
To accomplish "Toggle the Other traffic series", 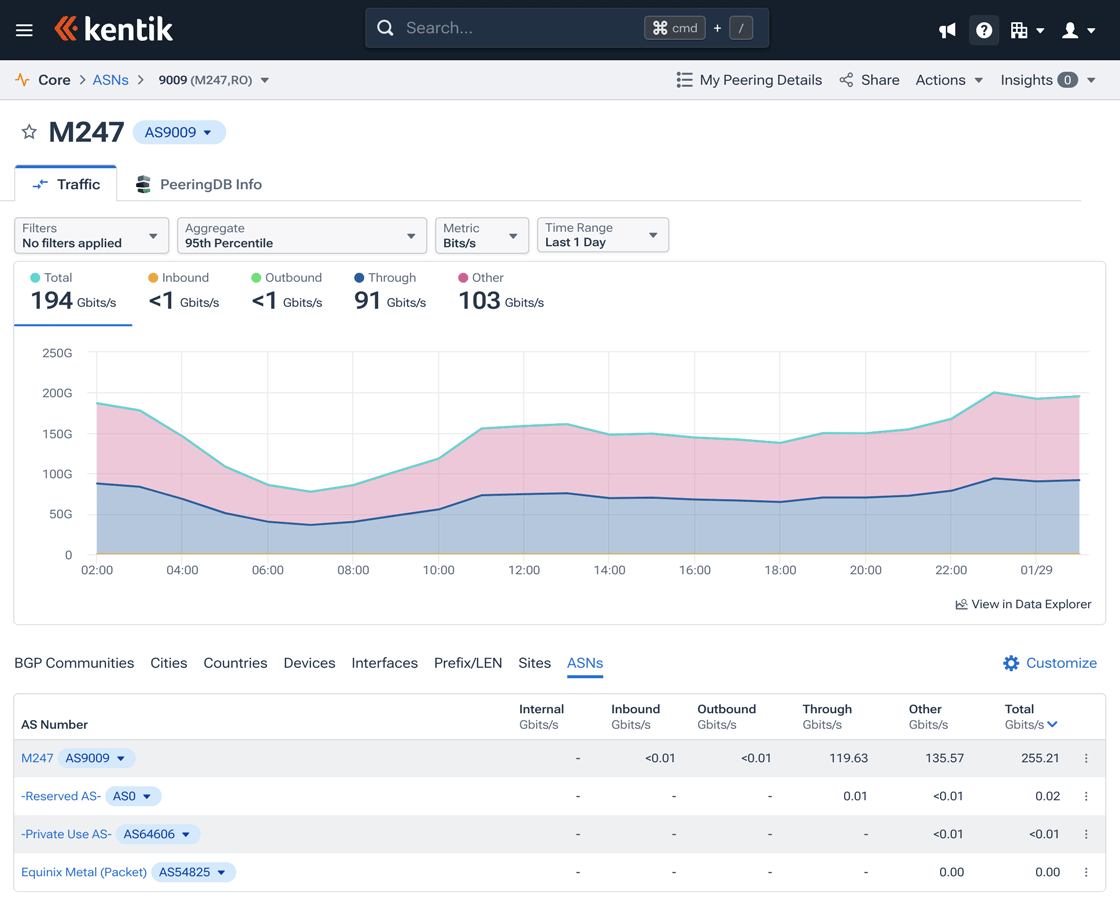I will [500, 291].
